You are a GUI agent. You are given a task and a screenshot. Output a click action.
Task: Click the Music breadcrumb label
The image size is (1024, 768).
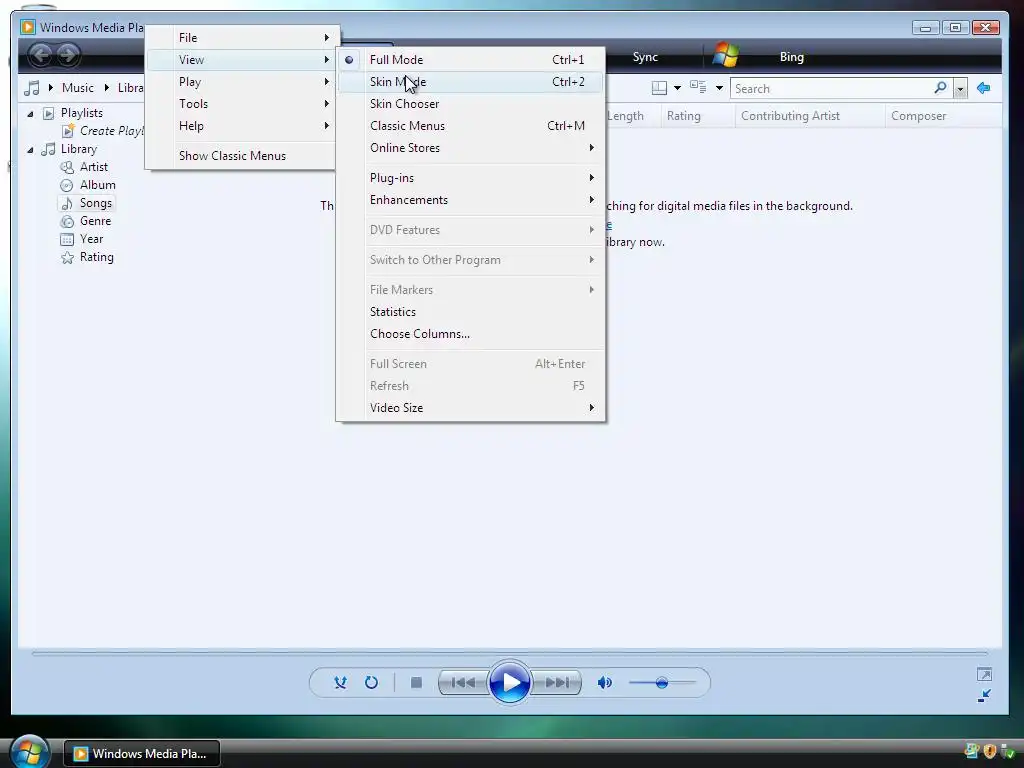78,88
